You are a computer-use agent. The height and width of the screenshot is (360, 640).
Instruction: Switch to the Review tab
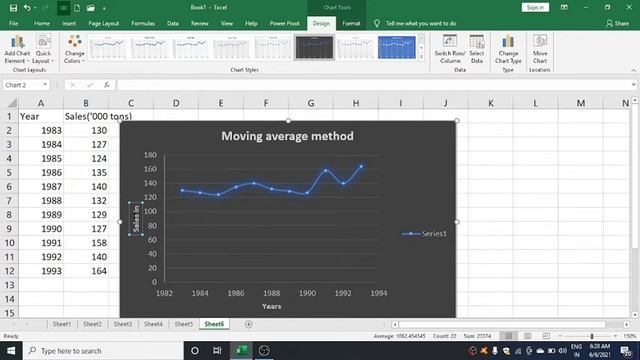[x=200, y=24]
